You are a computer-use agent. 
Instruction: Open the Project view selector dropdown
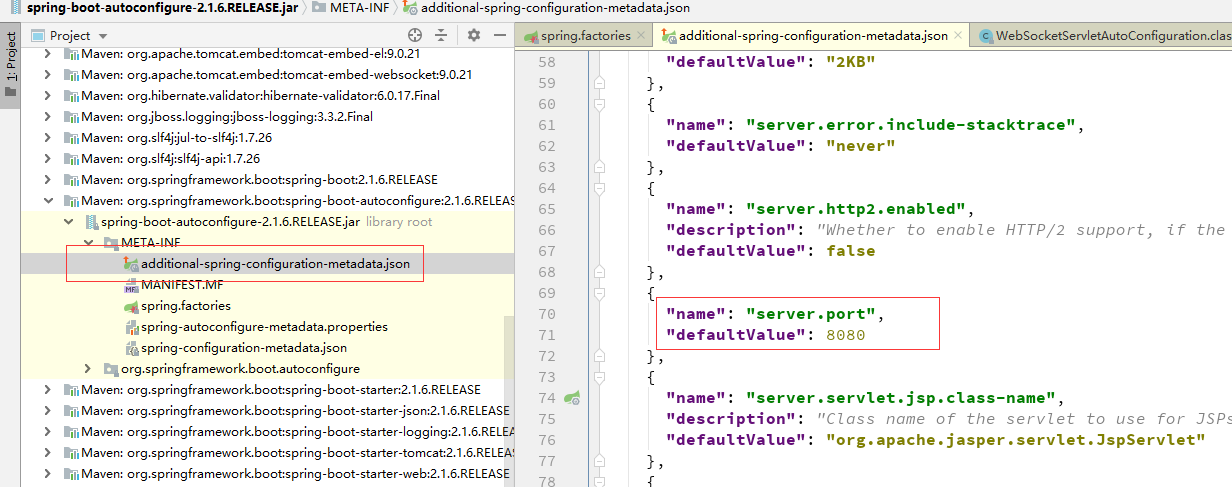(69, 35)
